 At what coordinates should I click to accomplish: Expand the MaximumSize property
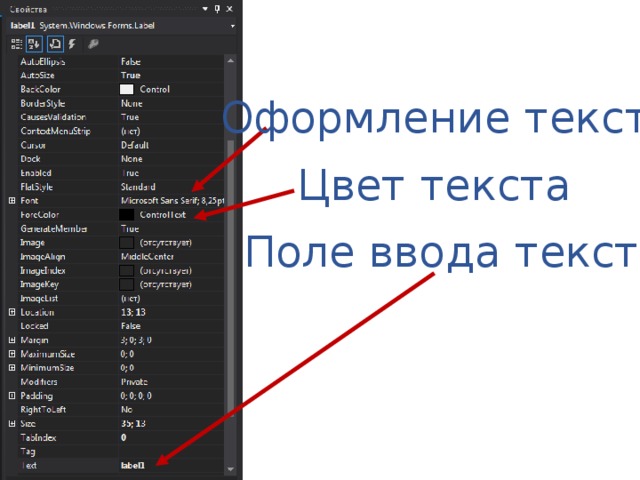(12, 354)
